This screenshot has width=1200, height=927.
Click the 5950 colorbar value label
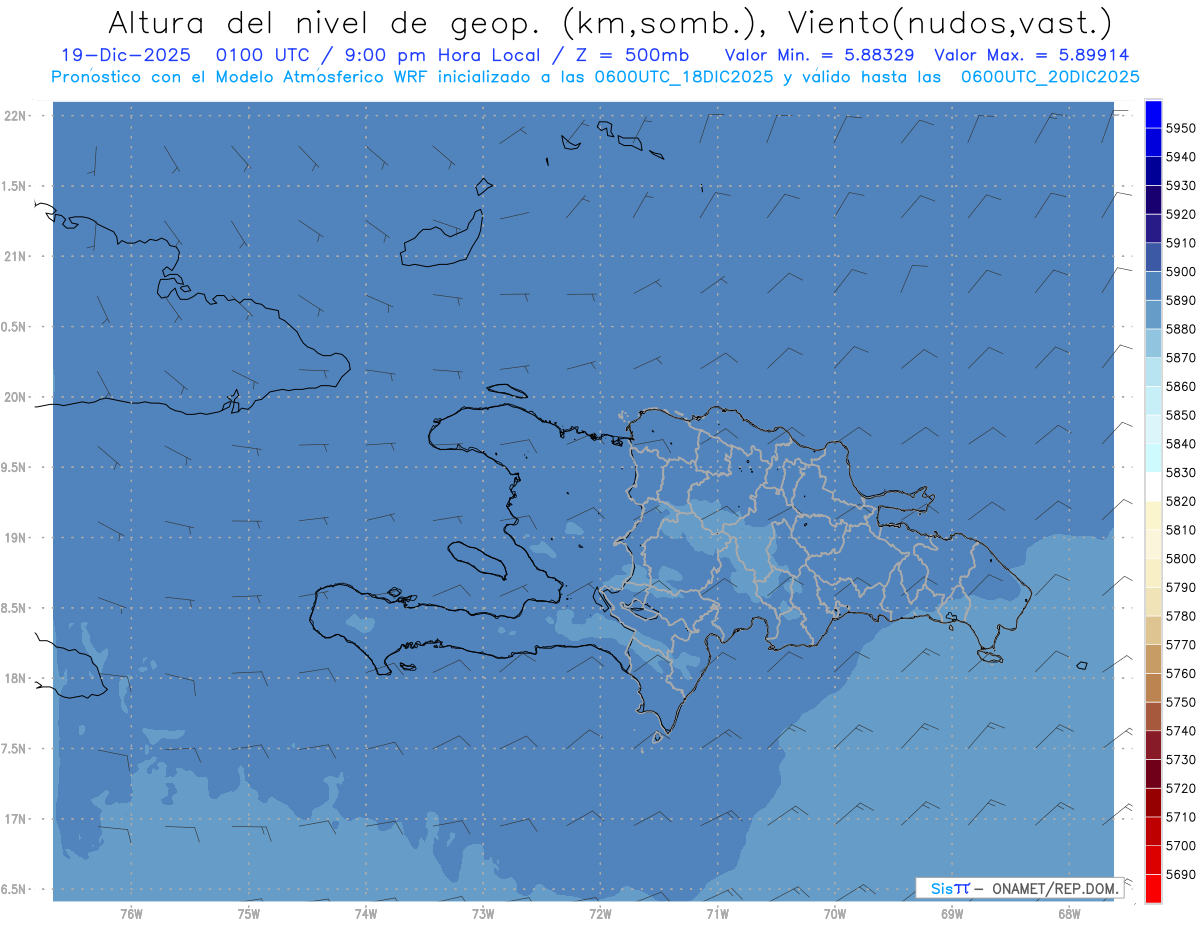[1180, 128]
